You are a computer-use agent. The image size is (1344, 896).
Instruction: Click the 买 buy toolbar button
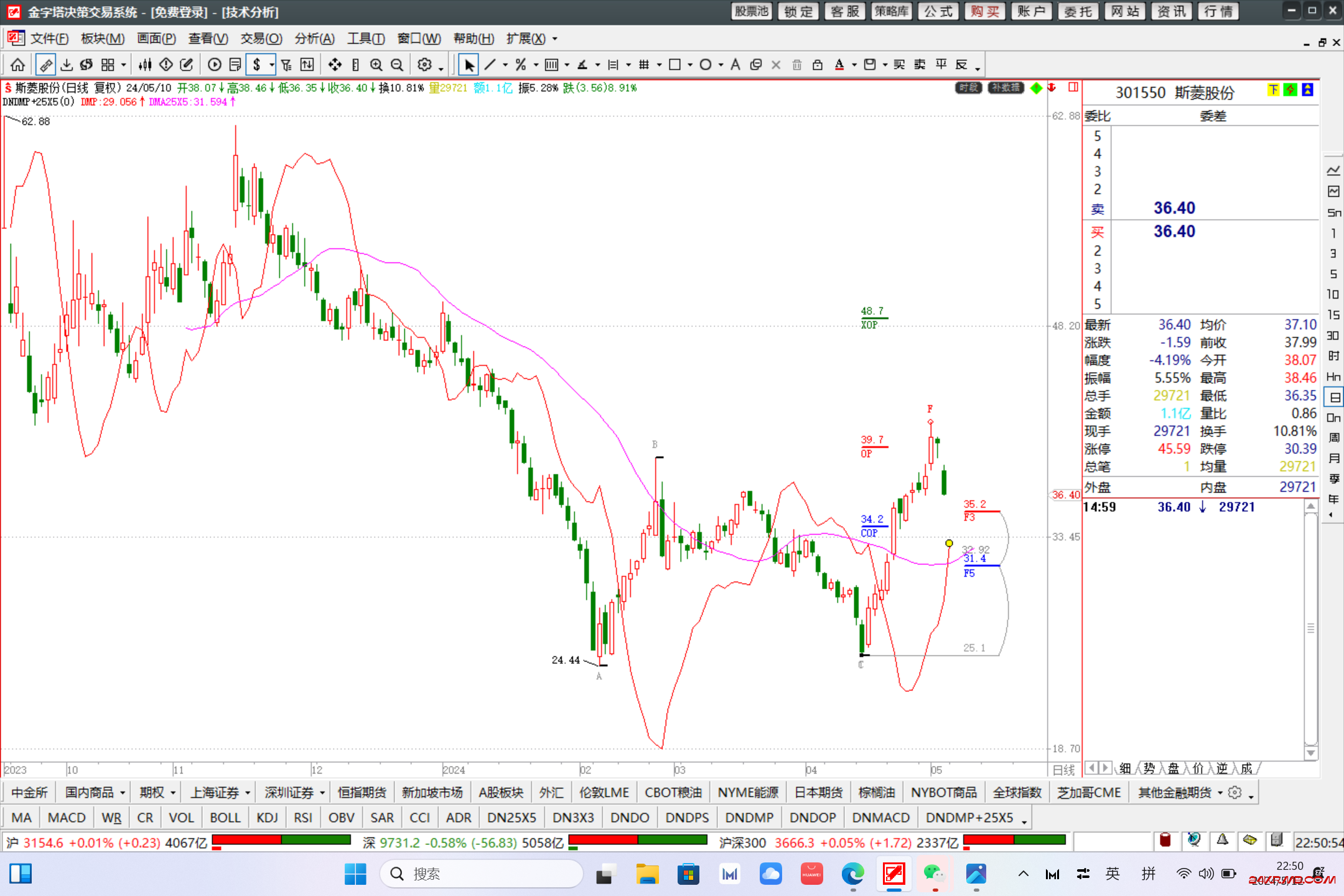coord(899,65)
